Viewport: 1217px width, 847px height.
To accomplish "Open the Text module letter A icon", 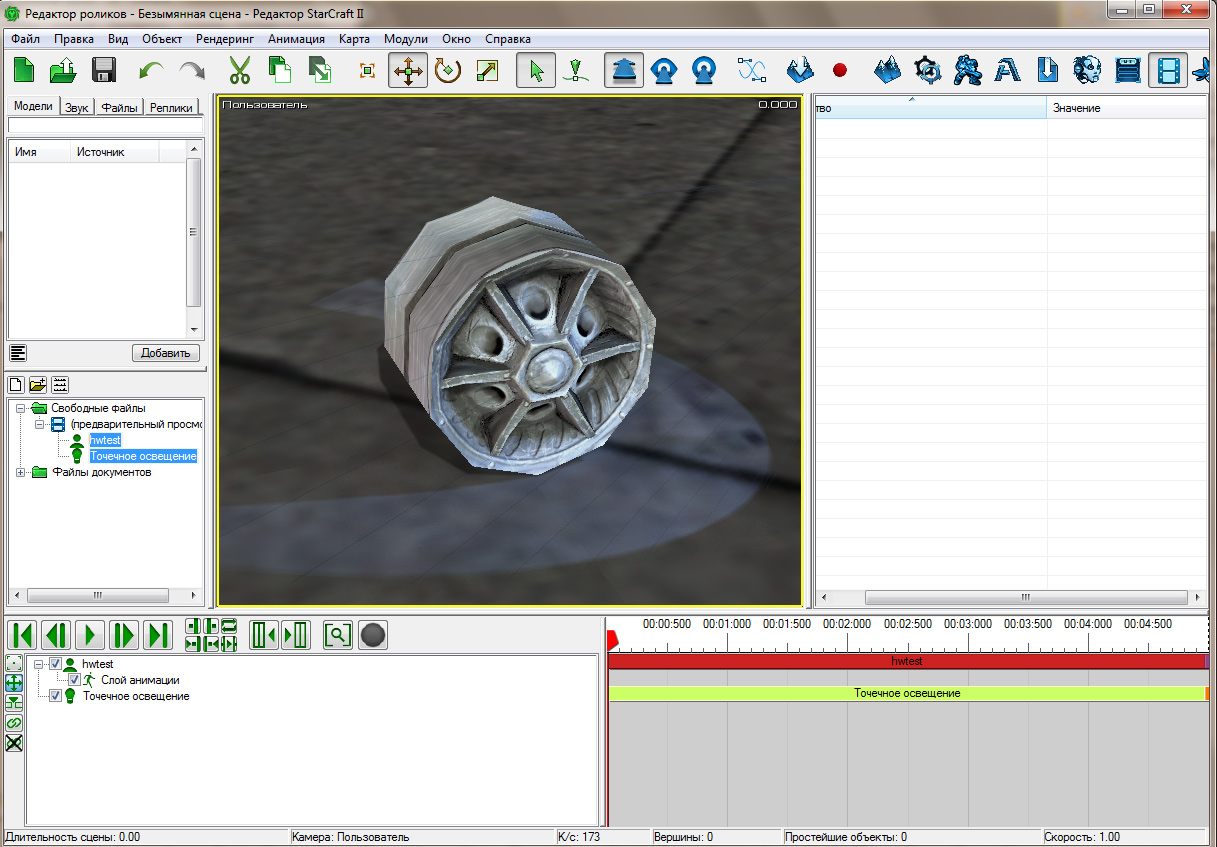I will [x=1007, y=71].
